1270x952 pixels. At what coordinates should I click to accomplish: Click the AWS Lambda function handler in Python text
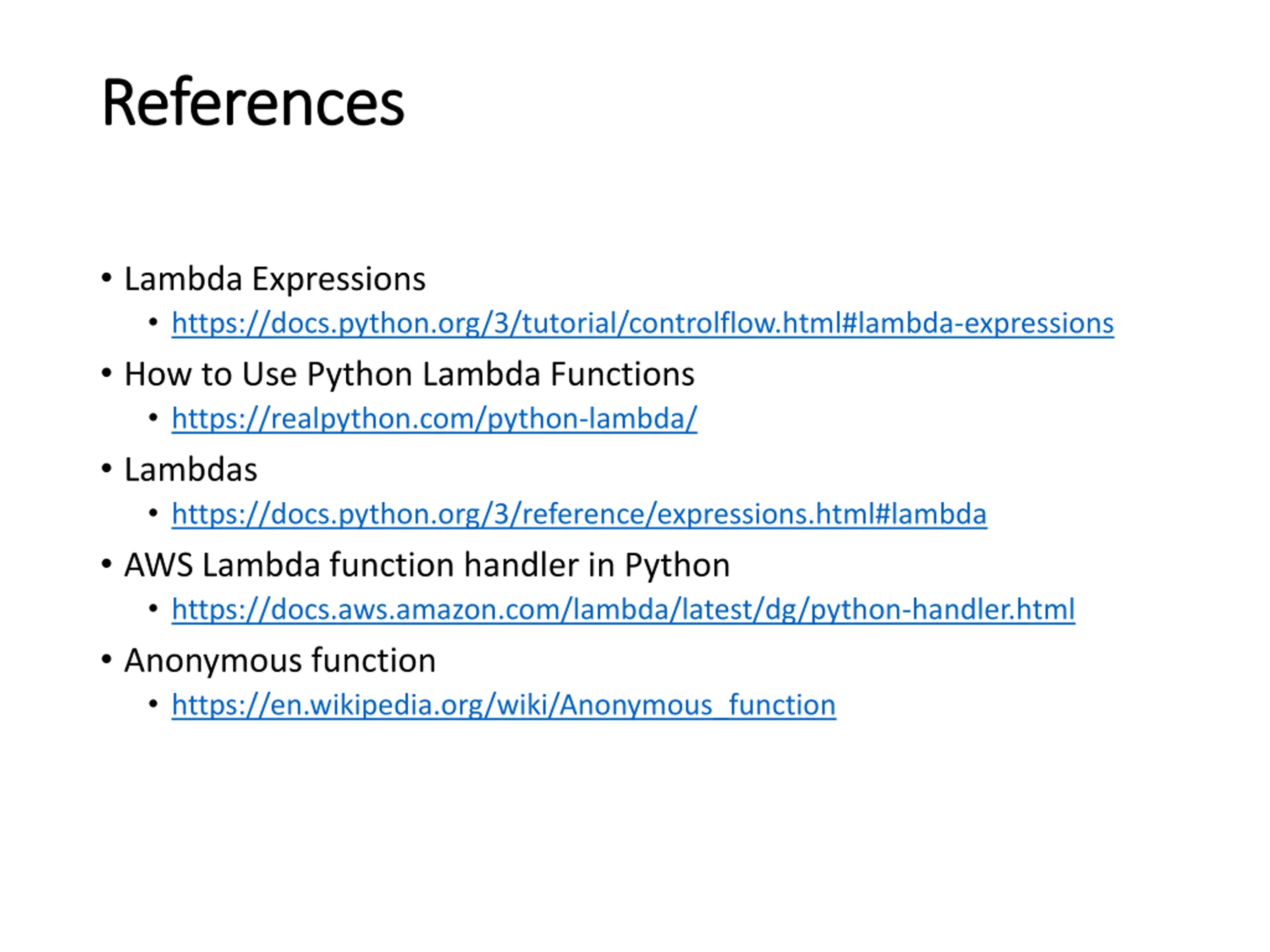click(427, 565)
